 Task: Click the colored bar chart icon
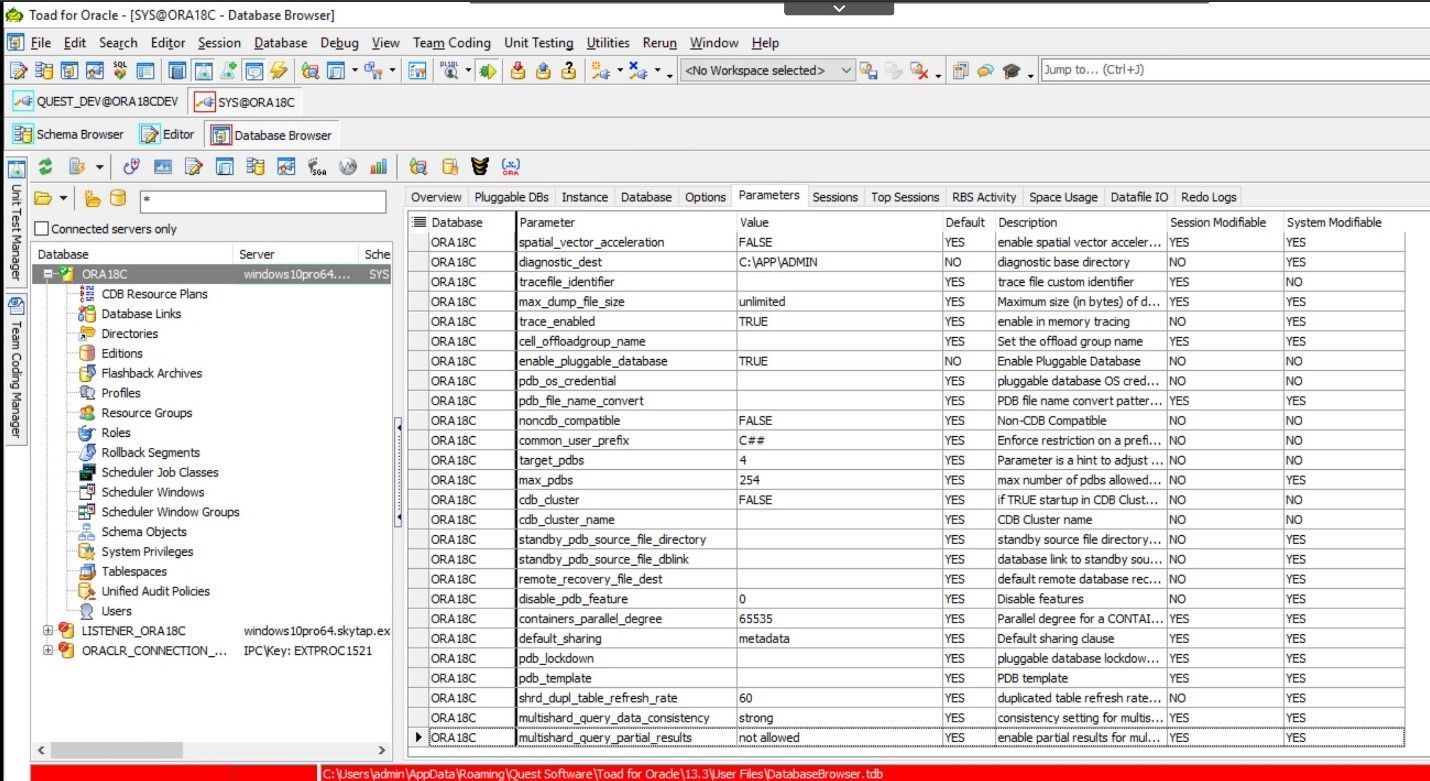point(378,167)
